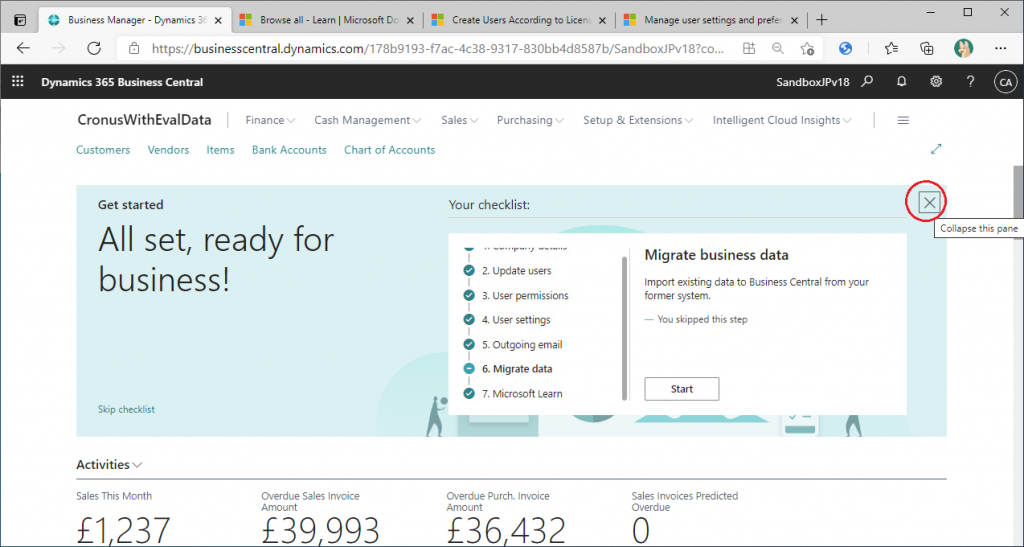This screenshot has width=1024, height=547.
Task: Open the Sales This Month £1,237 tile
Action: point(123,519)
